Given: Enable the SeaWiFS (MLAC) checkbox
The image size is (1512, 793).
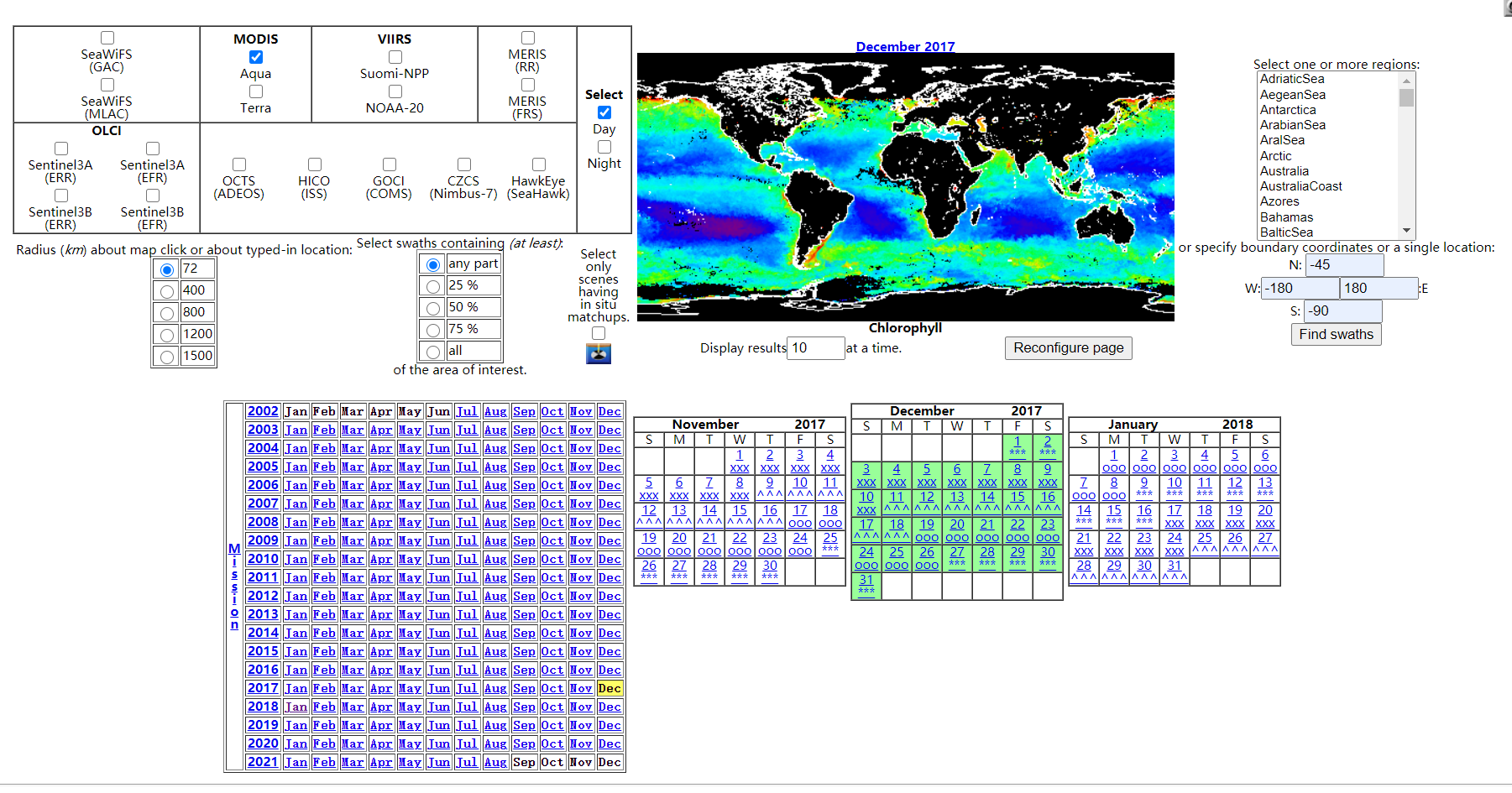Looking at the screenshot, I should (x=107, y=85).
